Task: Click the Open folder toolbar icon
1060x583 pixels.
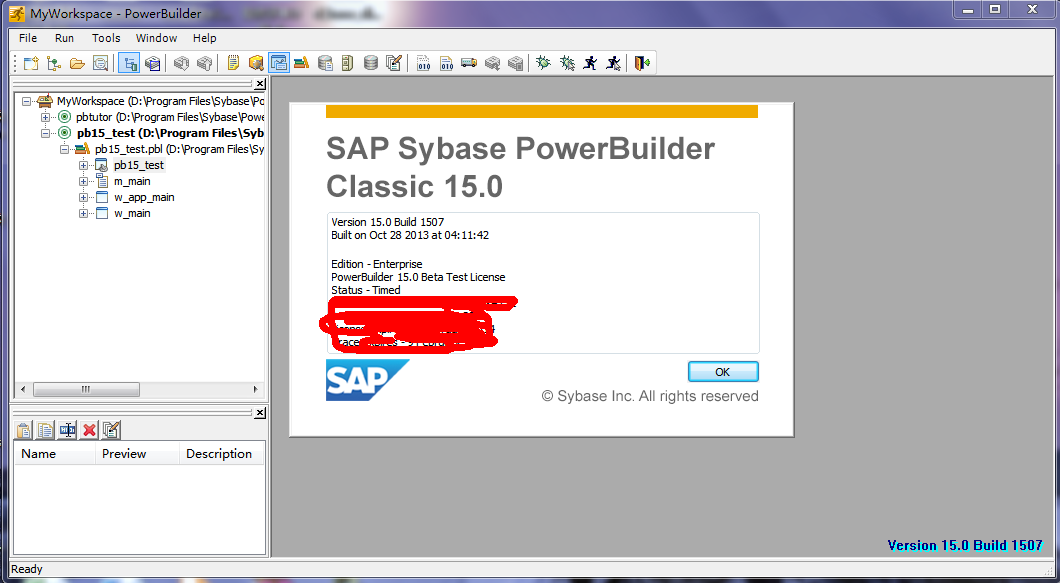Action: pyautogui.click(x=77, y=63)
